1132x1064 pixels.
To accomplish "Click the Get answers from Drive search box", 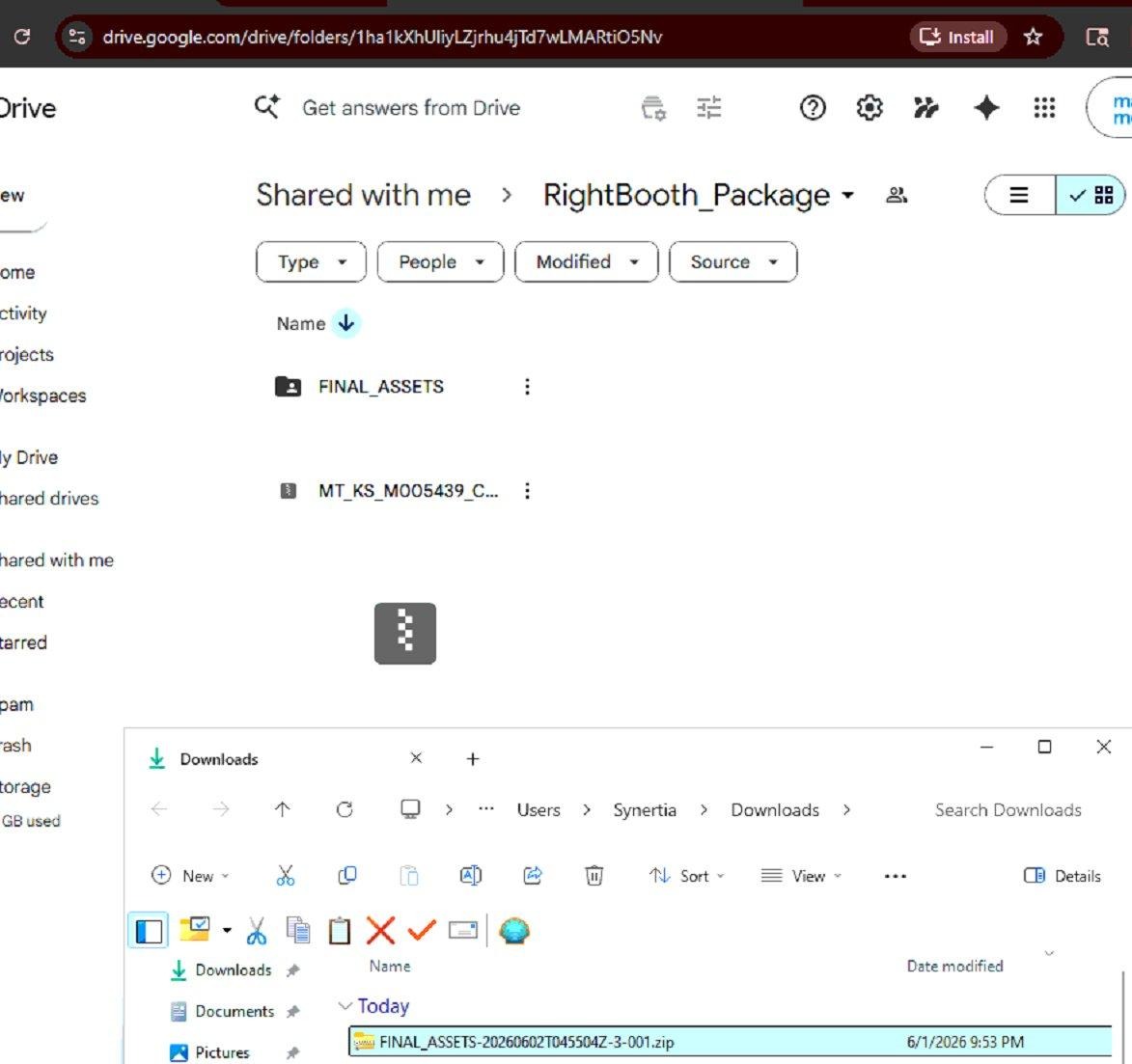I will tap(411, 107).
